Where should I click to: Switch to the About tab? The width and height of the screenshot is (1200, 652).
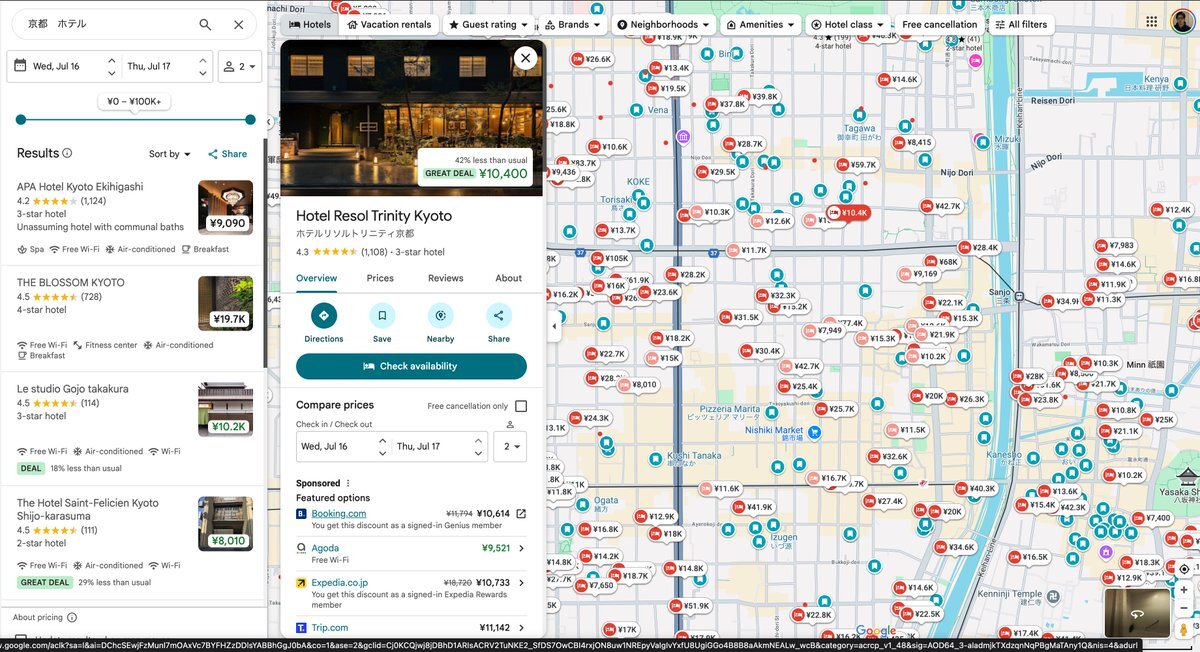tap(508, 278)
